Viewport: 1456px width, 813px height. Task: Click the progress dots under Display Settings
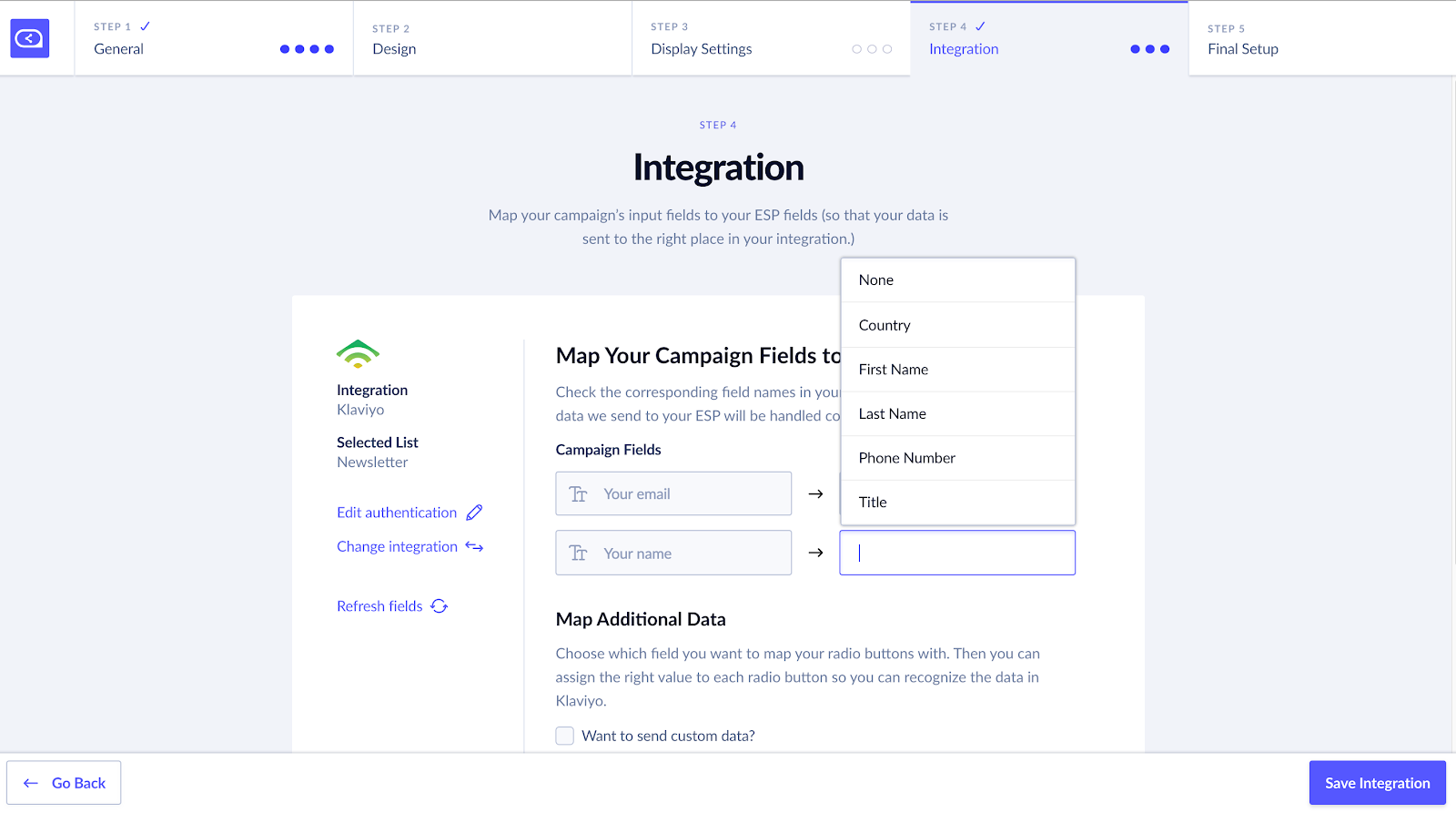point(872,49)
